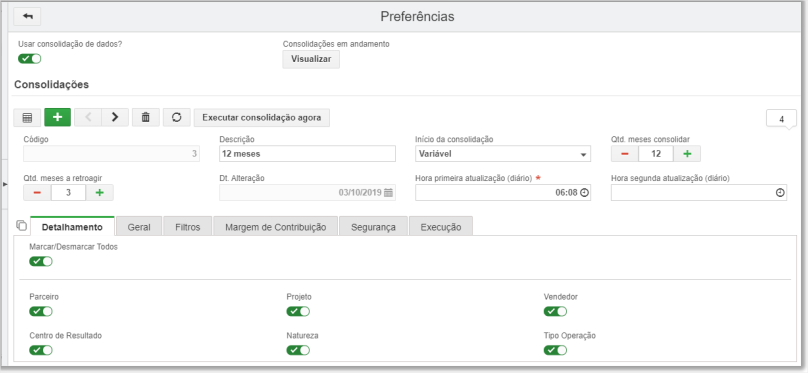Viewport: 808px width, 373px height.
Task: Increase Qtd. meses consolidar with plus
Action: [x=687, y=154]
